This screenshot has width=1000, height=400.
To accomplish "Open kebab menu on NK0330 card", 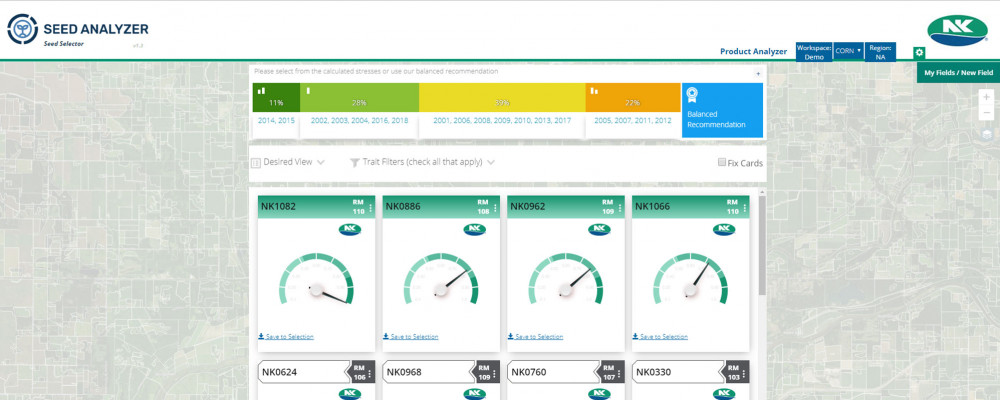I will coord(744,373).
